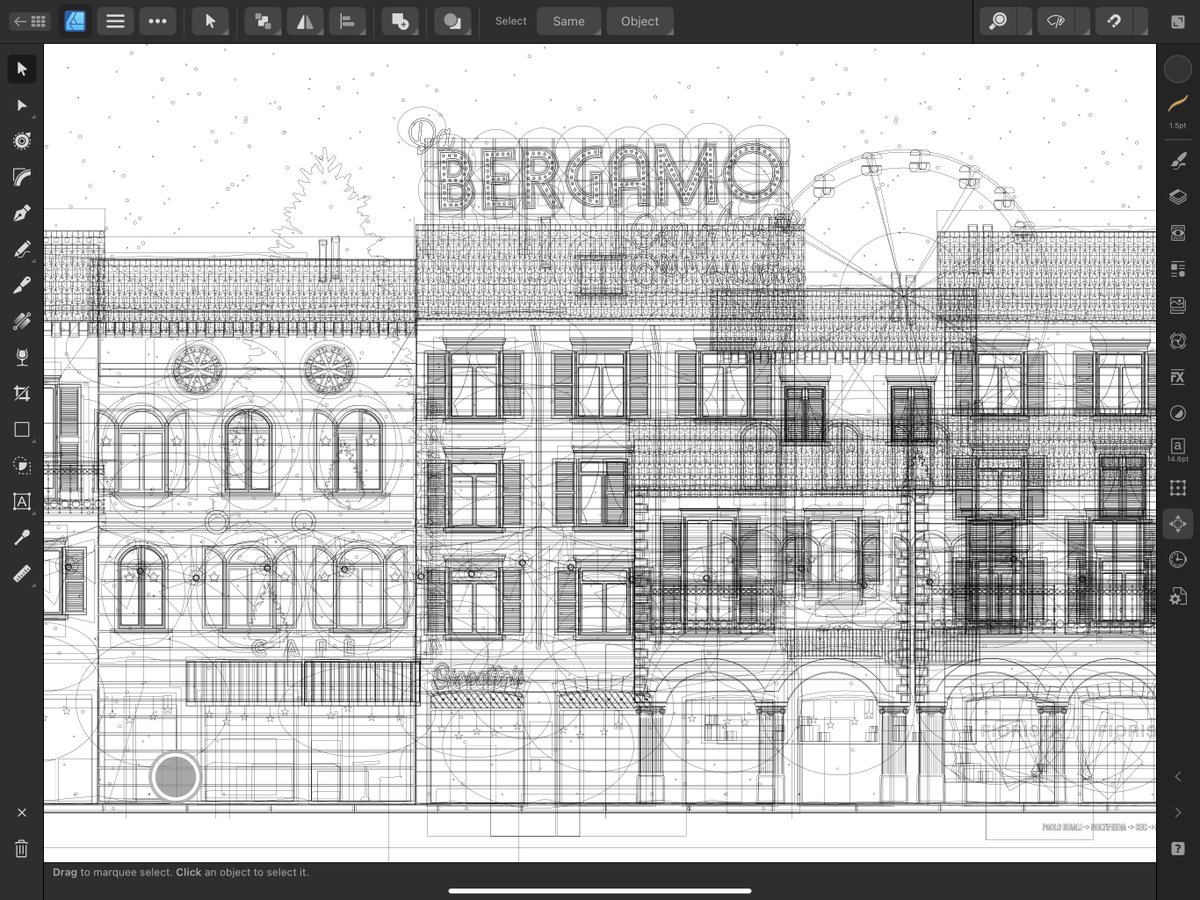Open the question mark help
Image resolution: width=1200 pixels, height=900 pixels.
pyautogui.click(x=1178, y=849)
